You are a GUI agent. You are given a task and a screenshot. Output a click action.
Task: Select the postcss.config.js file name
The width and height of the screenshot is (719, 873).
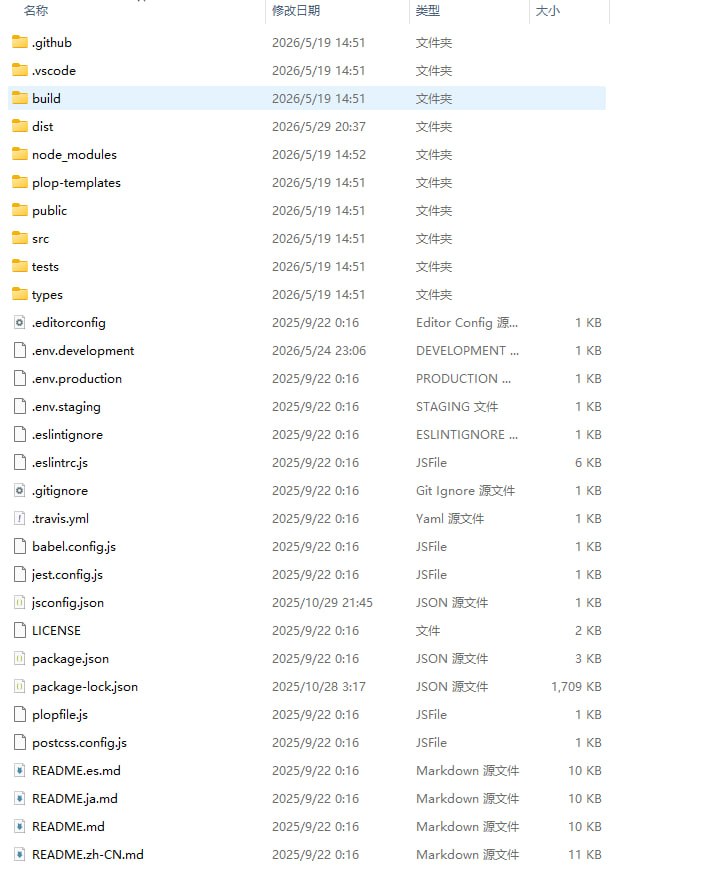coord(79,743)
